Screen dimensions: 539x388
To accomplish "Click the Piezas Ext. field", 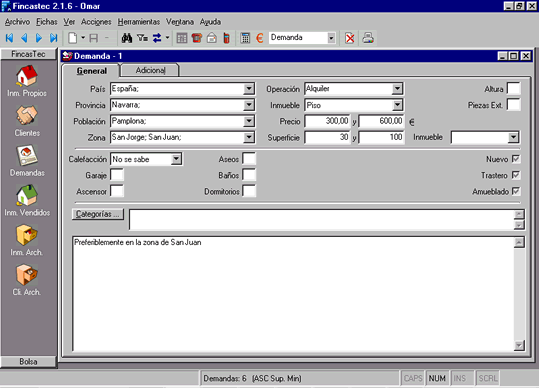I will pos(514,105).
